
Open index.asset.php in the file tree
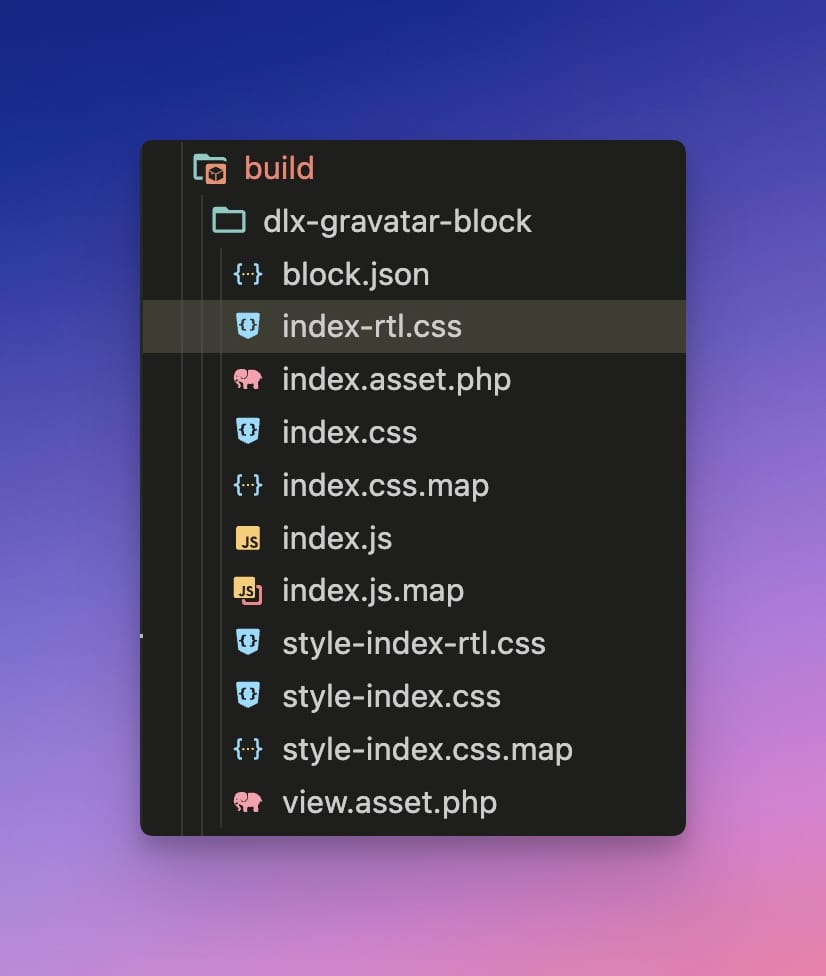tap(396, 380)
